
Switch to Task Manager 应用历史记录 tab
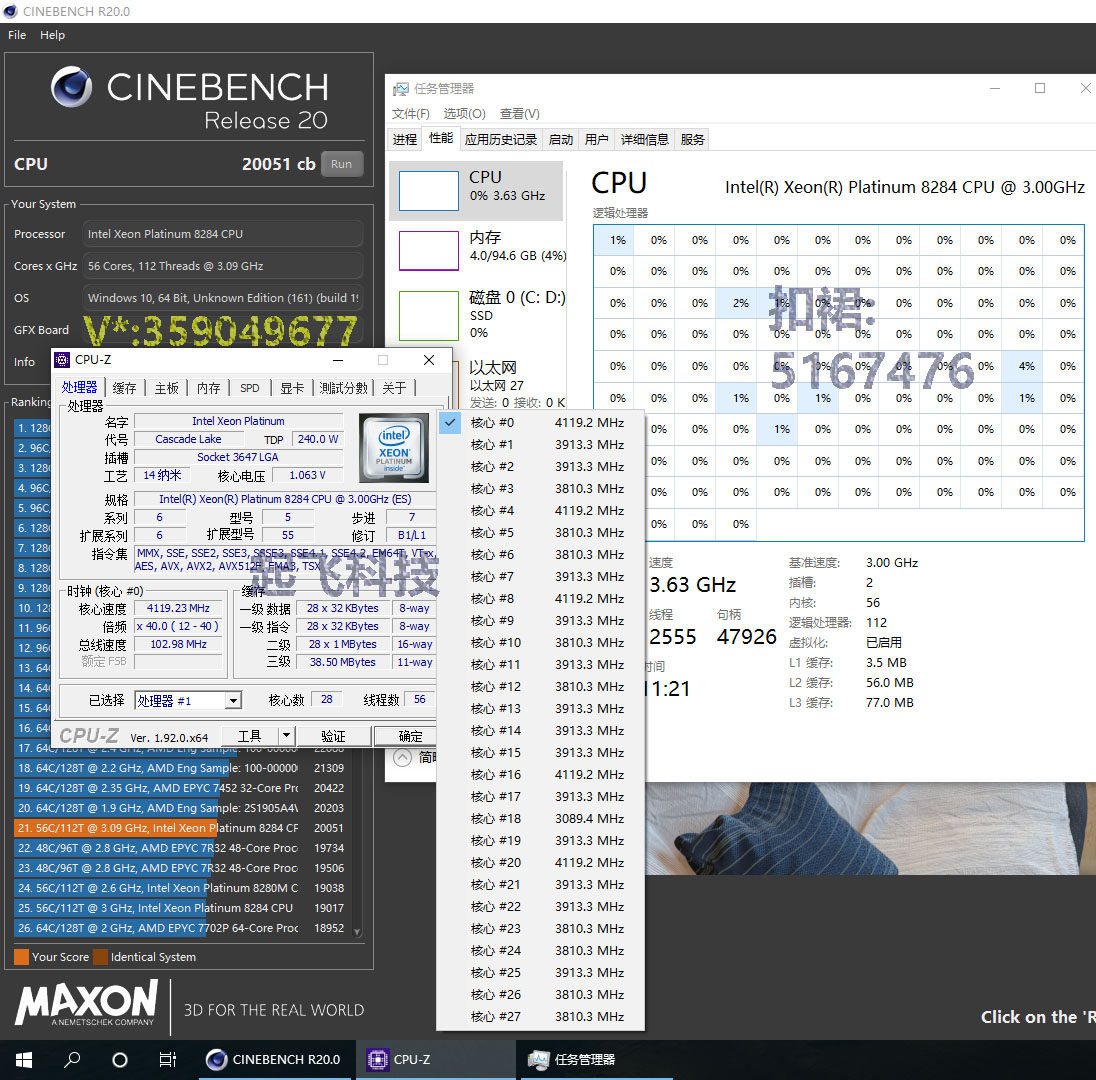tap(500, 140)
